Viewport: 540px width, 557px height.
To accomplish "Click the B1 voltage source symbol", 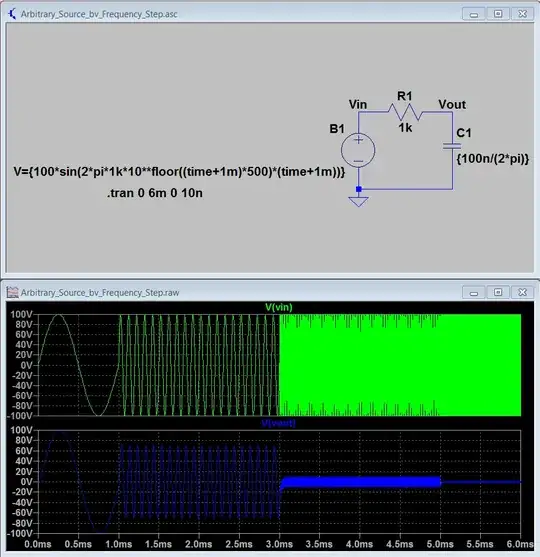I will pyautogui.click(x=358, y=150).
